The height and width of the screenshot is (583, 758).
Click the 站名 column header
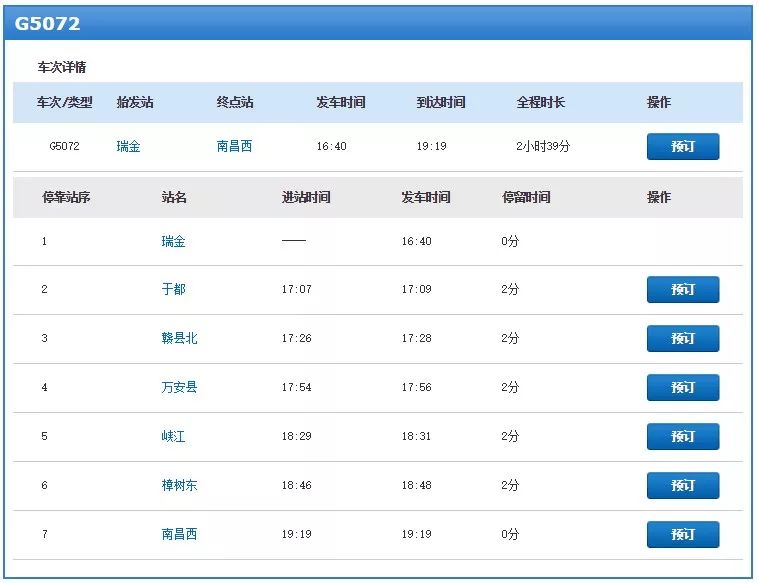click(174, 197)
